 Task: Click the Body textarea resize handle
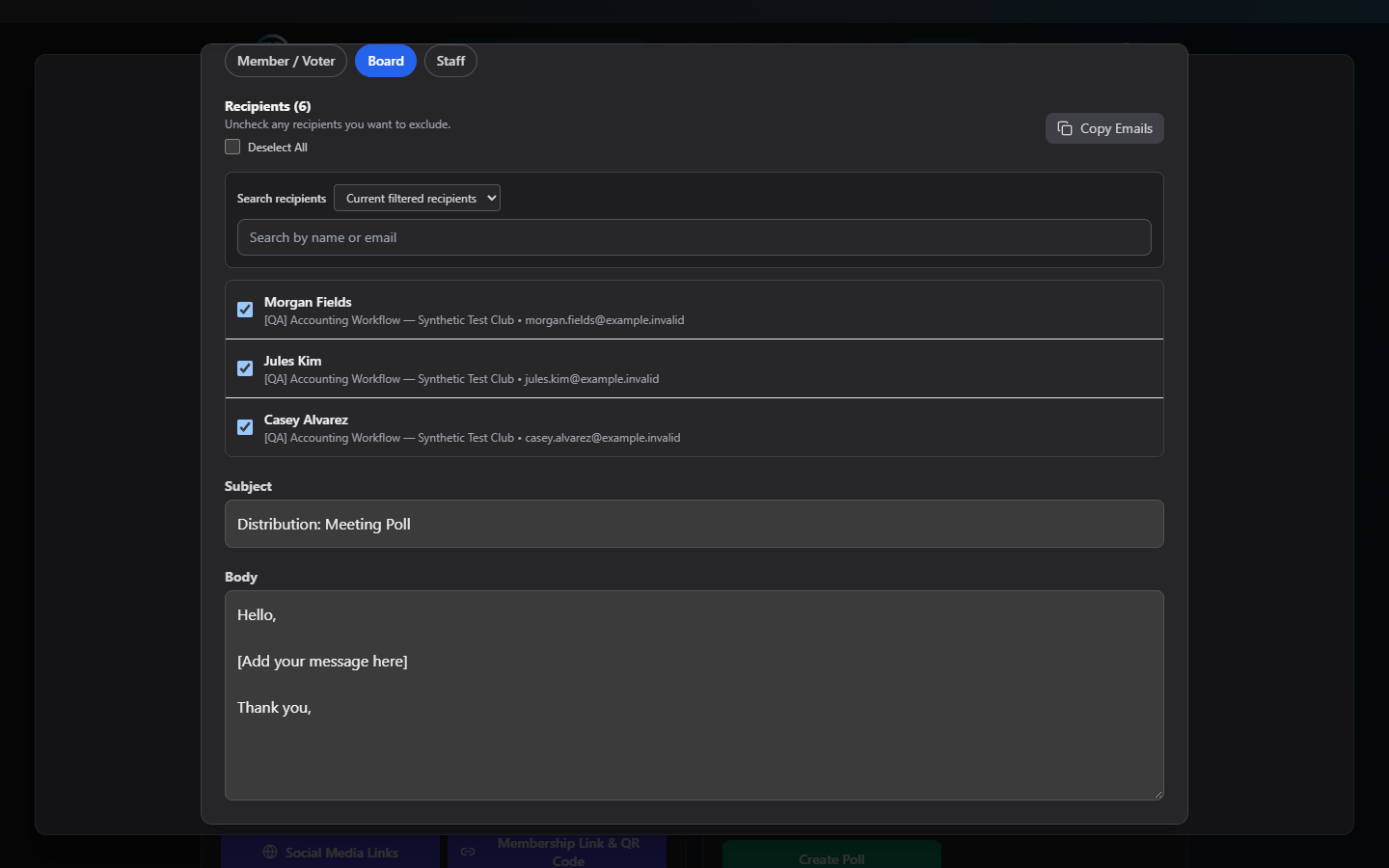tap(1157, 794)
